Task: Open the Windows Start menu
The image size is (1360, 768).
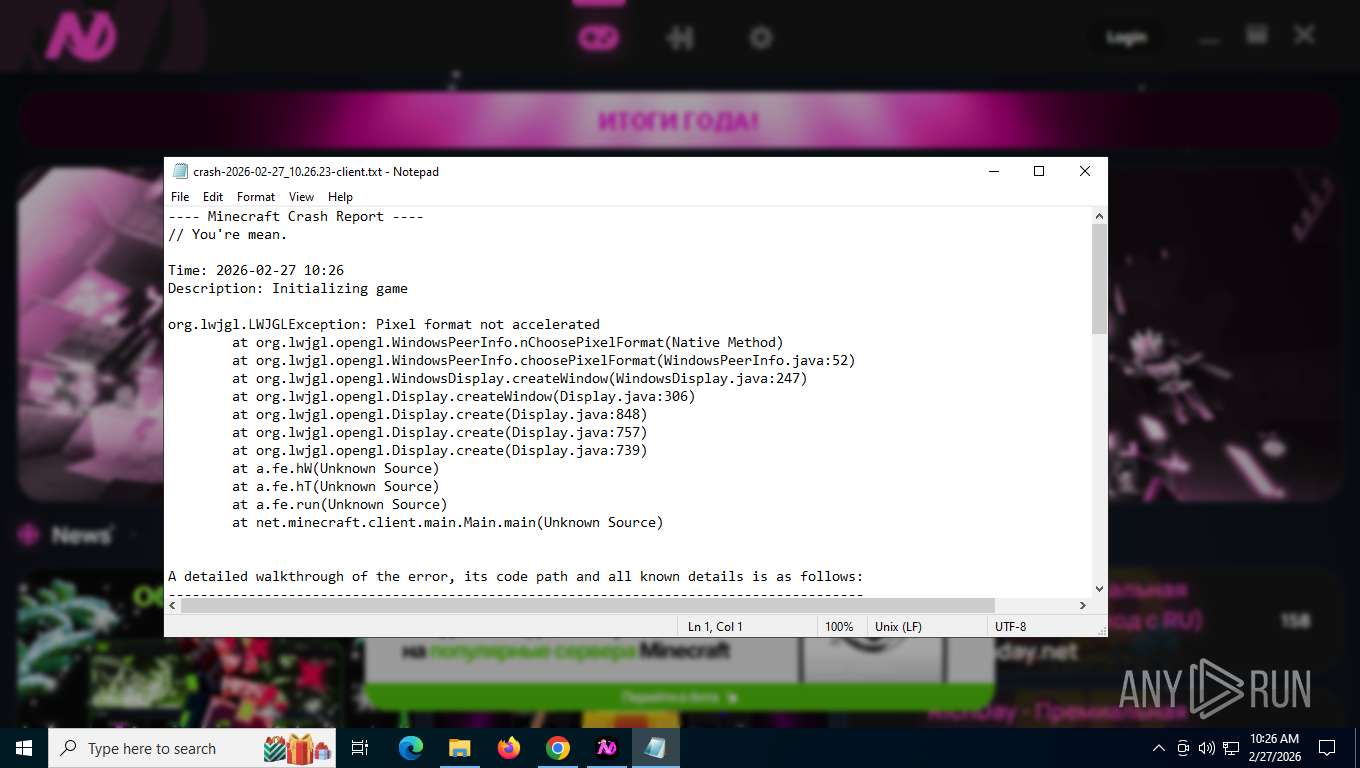Action: (x=24, y=748)
